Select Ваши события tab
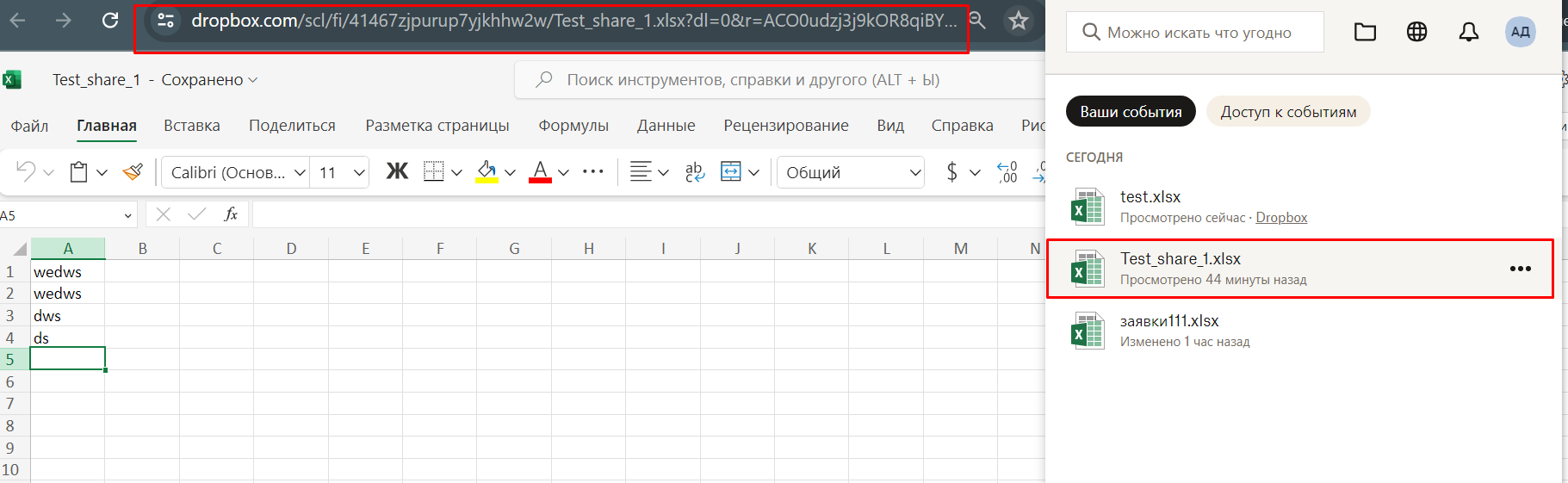Screen dimensions: 1568x483 point(1131,111)
